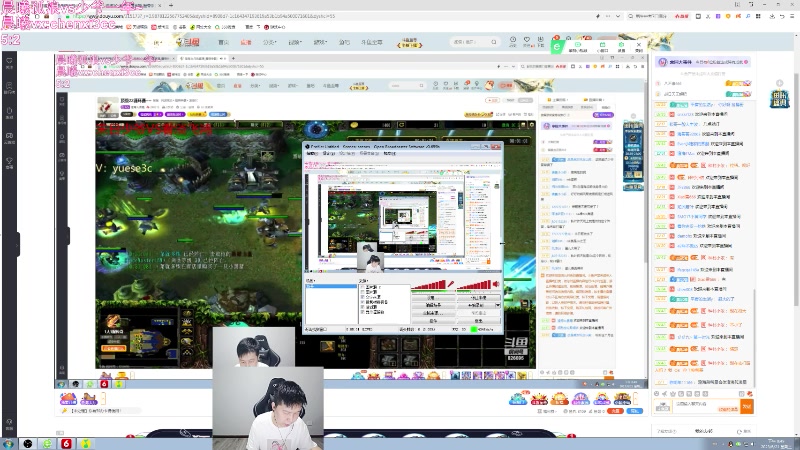
Task: Send the chat message with orange button
Action: (747, 406)
